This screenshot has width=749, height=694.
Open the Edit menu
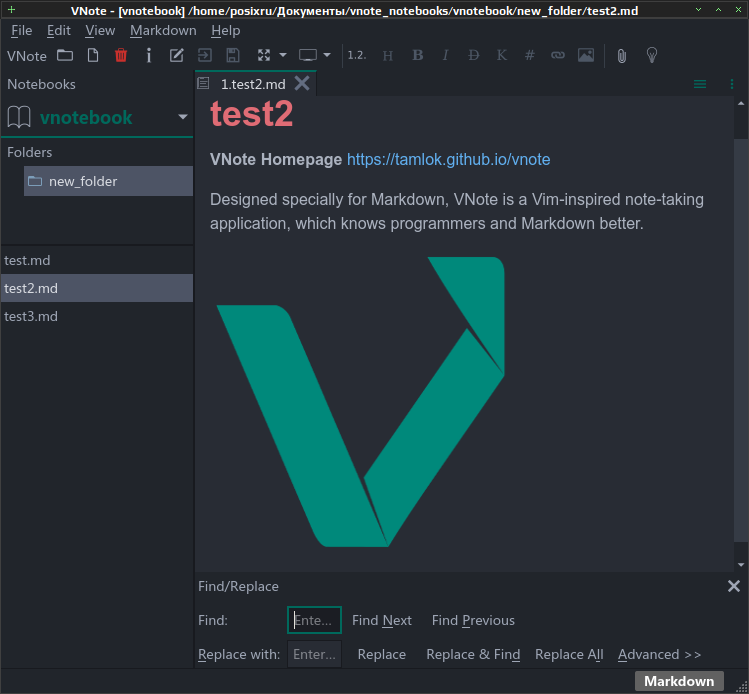[x=59, y=31]
